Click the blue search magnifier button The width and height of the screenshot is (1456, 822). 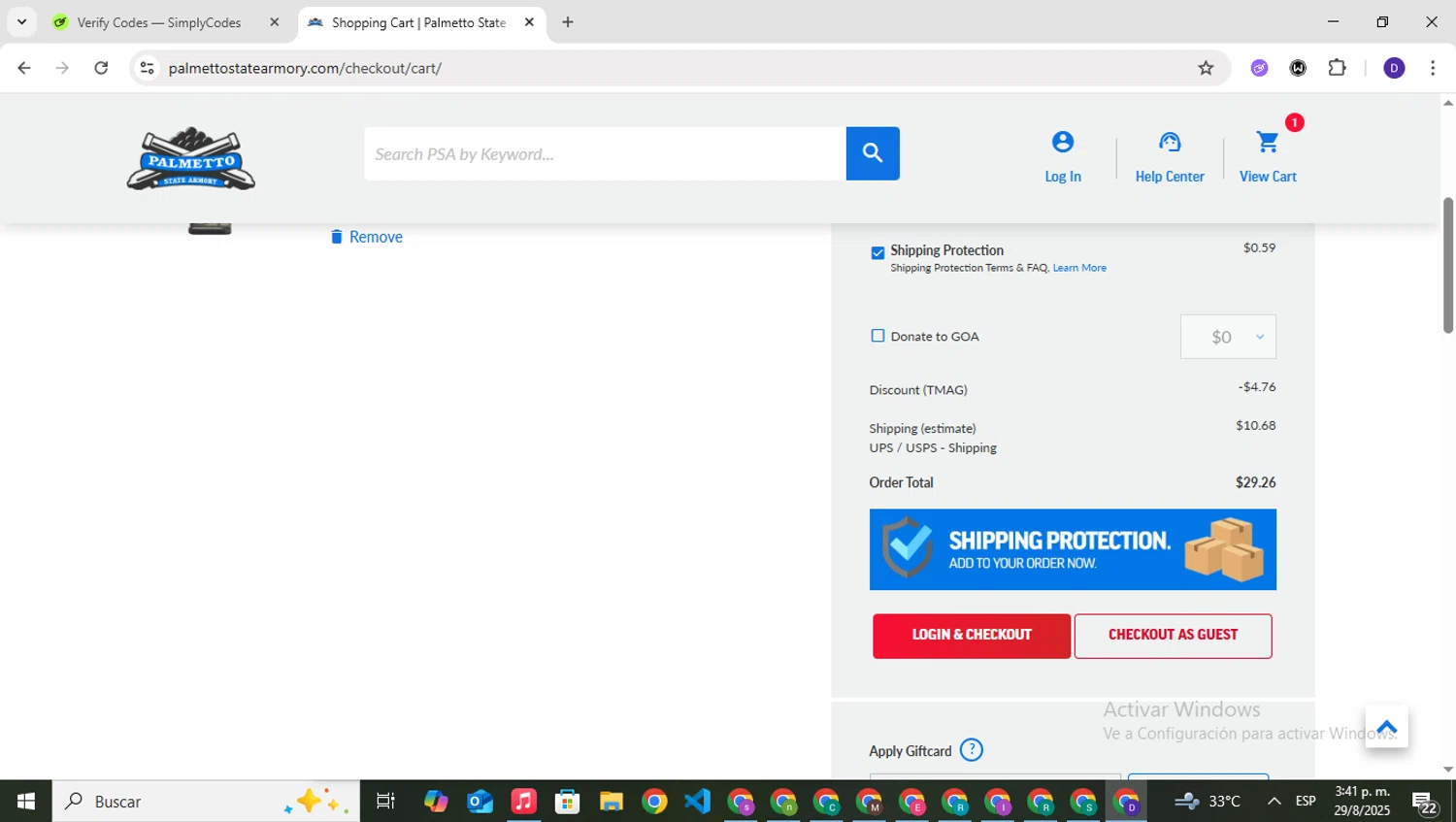point(873,153)
